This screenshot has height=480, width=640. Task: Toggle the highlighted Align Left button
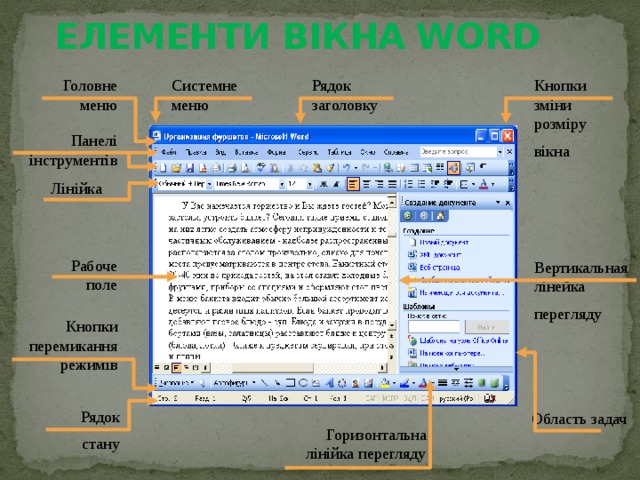pyautogui.click(x=353, y=184)
